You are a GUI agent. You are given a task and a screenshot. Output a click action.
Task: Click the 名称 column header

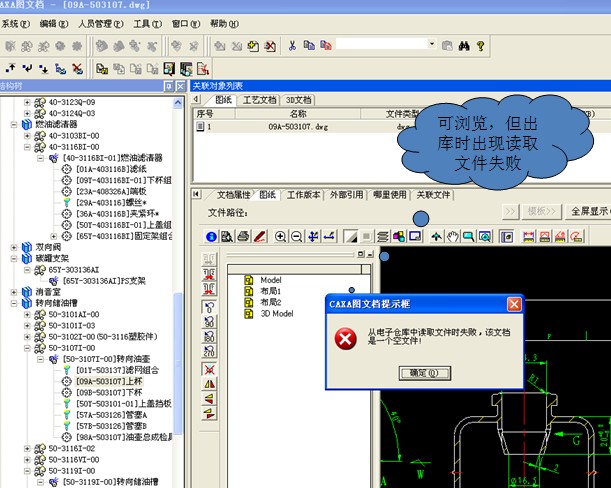point(298,114)
